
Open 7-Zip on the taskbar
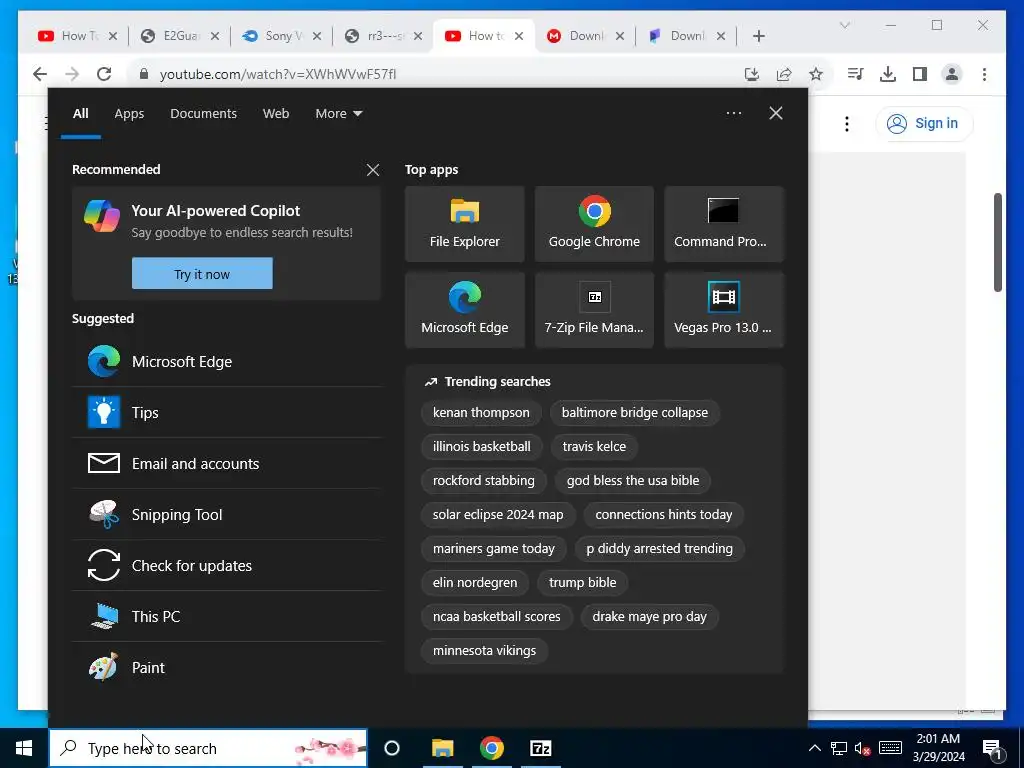pyautogui.click(x=541, y=748)
